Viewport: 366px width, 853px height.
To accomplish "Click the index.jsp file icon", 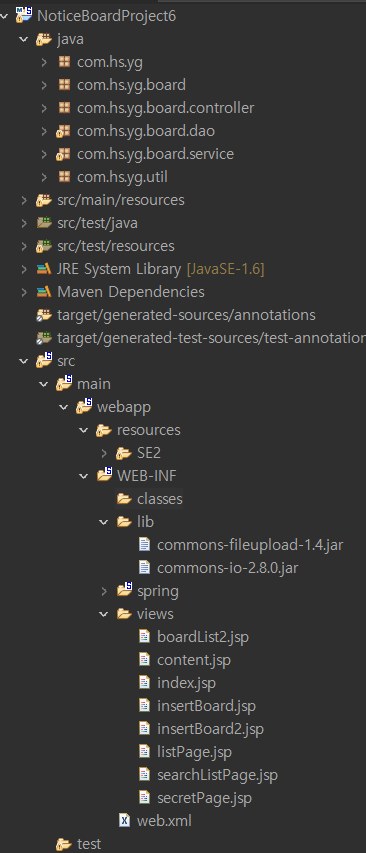I will point(144,682).
